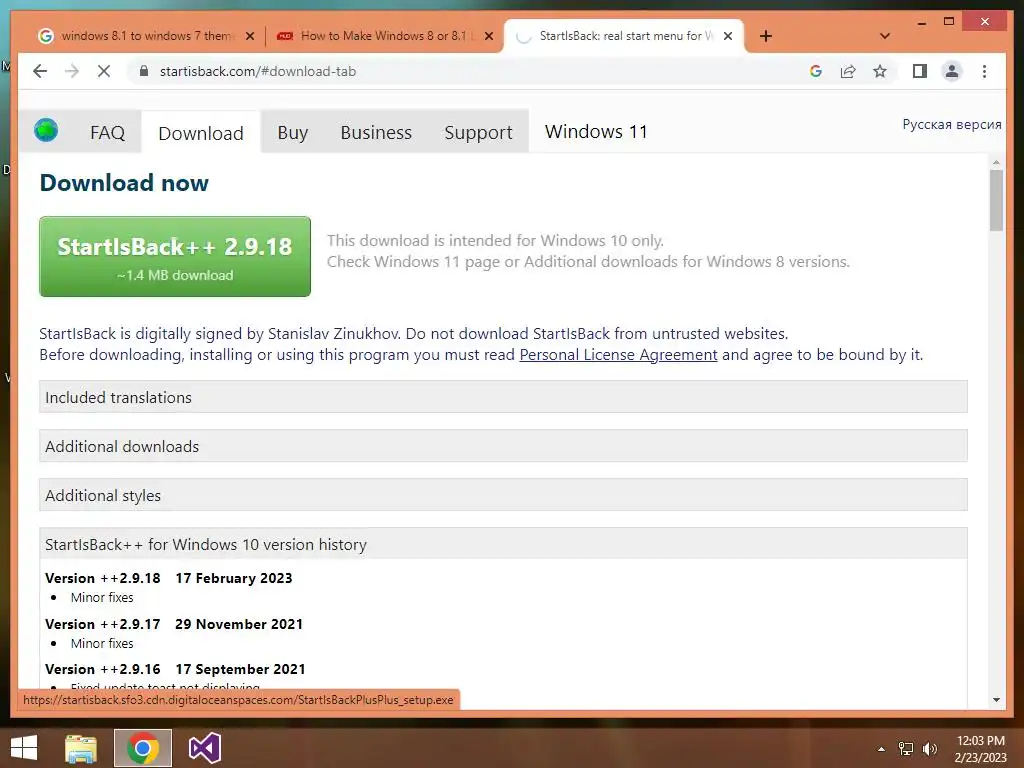1024x768 pixels.
Task: Open the Support page tab
Action: (478, 133)
